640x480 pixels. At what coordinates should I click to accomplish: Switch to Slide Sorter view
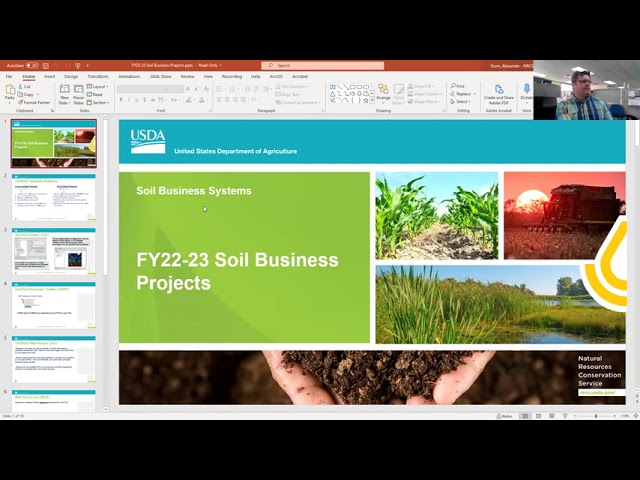[539, 416]
